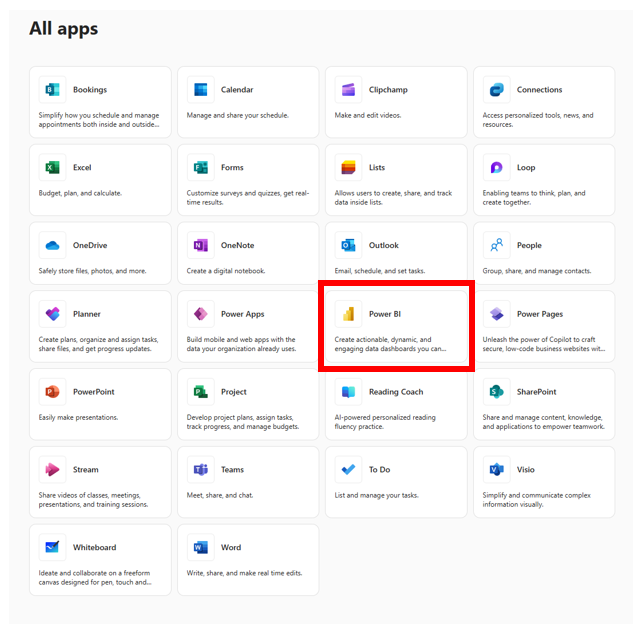
Task: Open the Forms app icon
Action: tap(201, 167)
